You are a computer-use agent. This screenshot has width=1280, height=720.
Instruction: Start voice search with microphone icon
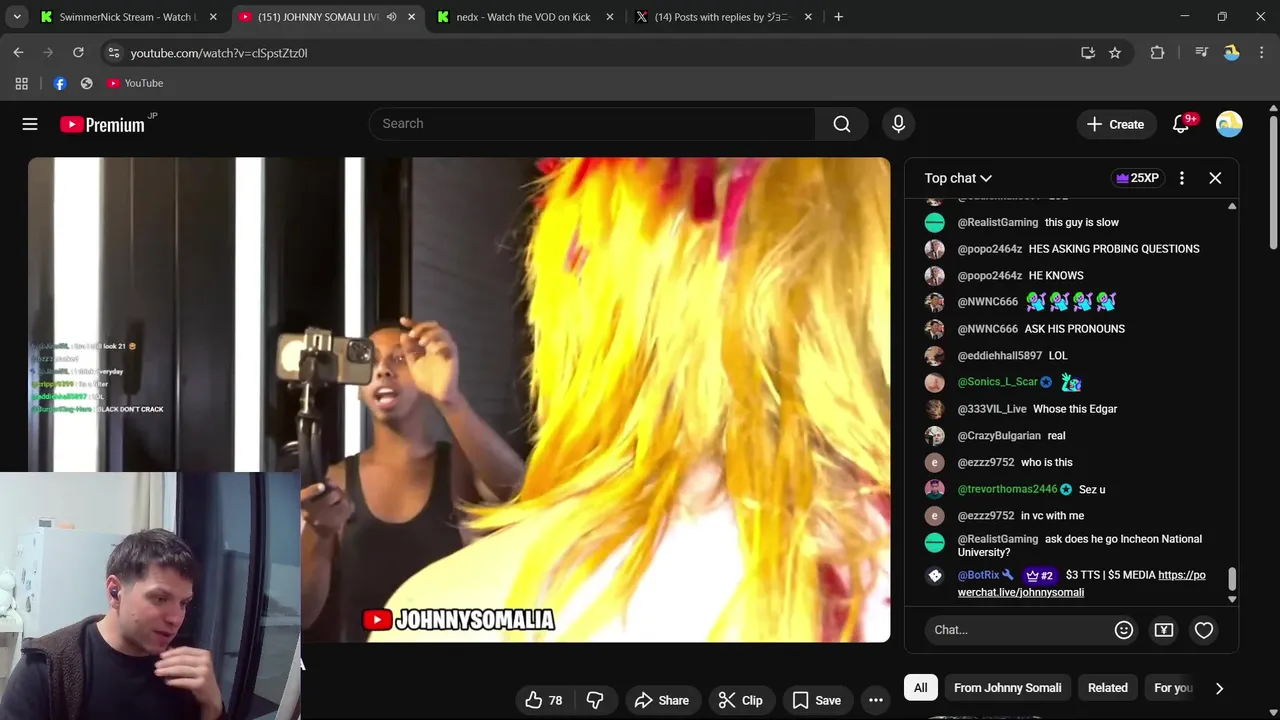point(898,124)
